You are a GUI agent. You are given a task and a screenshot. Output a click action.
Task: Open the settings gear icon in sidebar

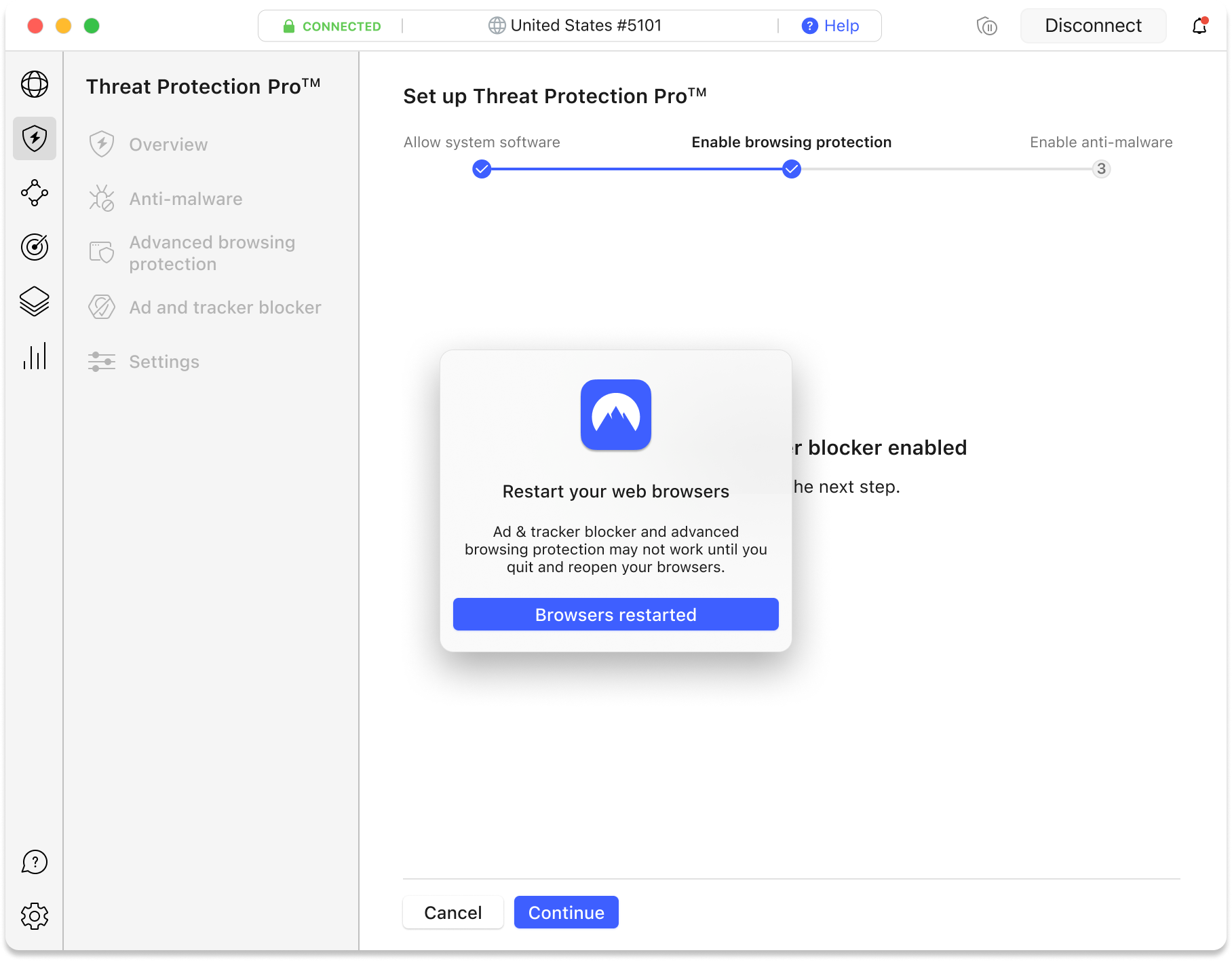35,916
